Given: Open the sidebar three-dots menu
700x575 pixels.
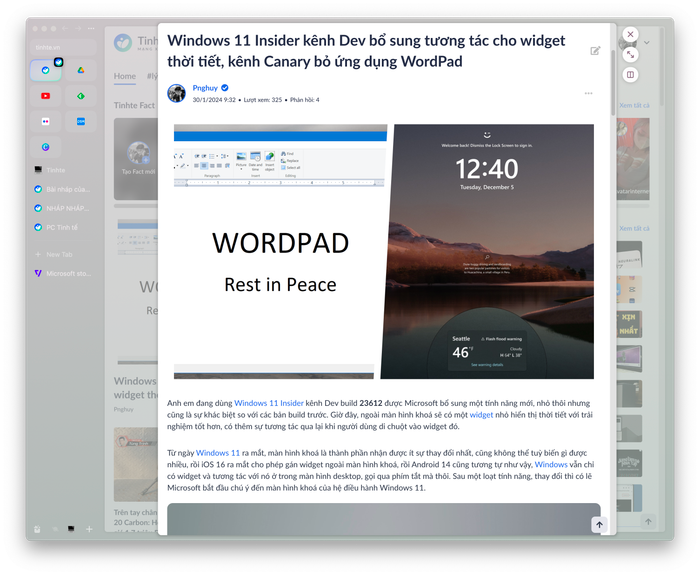Looking at the screenshot, I should [91, 28].
